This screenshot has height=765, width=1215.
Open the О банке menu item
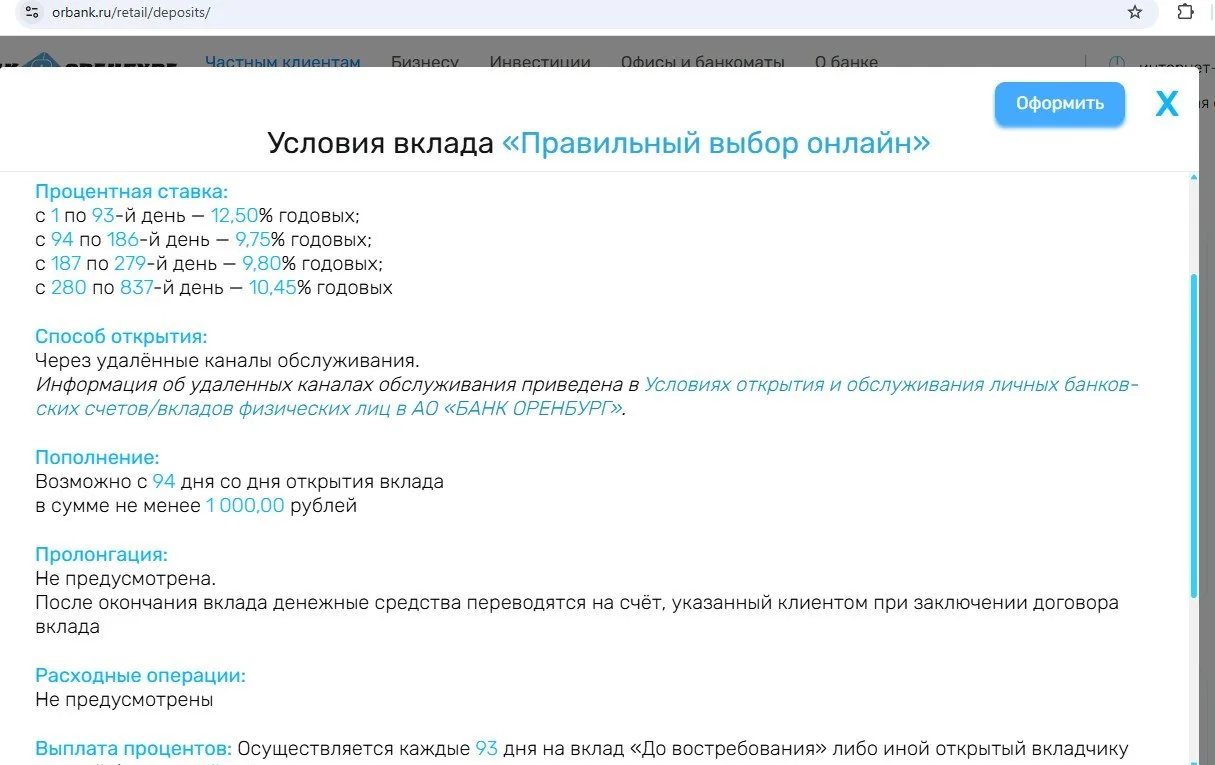tap(846, 62)
